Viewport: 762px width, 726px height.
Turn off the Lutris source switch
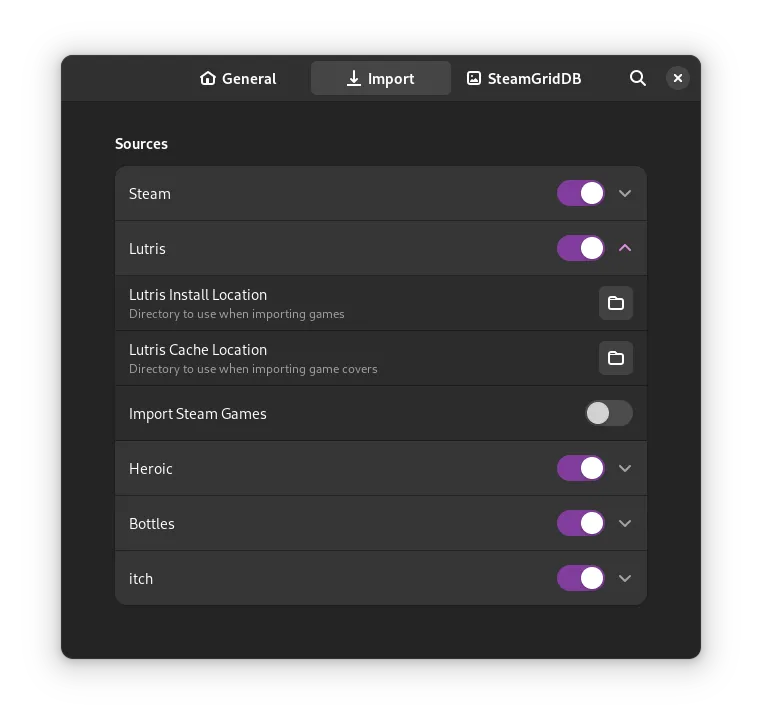pyautogui.click(x=581, y=248)
